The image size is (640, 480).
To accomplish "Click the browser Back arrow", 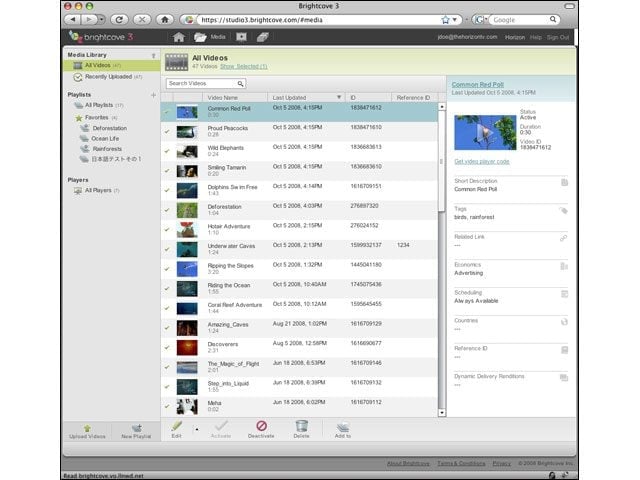I will click(73, 19).
